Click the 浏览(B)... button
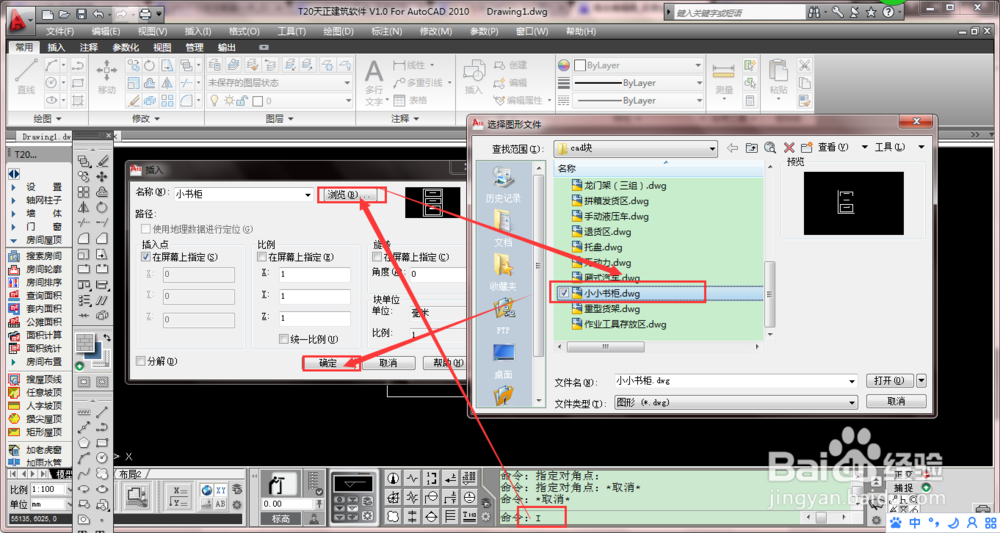The height and width of the screenshot is (533, 1000). coord(351,194)
